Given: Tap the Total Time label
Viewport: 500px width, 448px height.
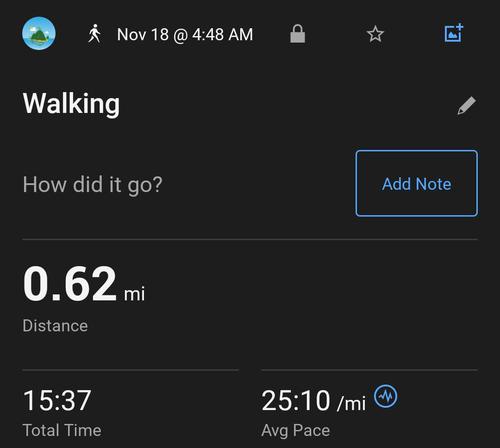Looking at the screenshot, I should click(x=62, y=430).
